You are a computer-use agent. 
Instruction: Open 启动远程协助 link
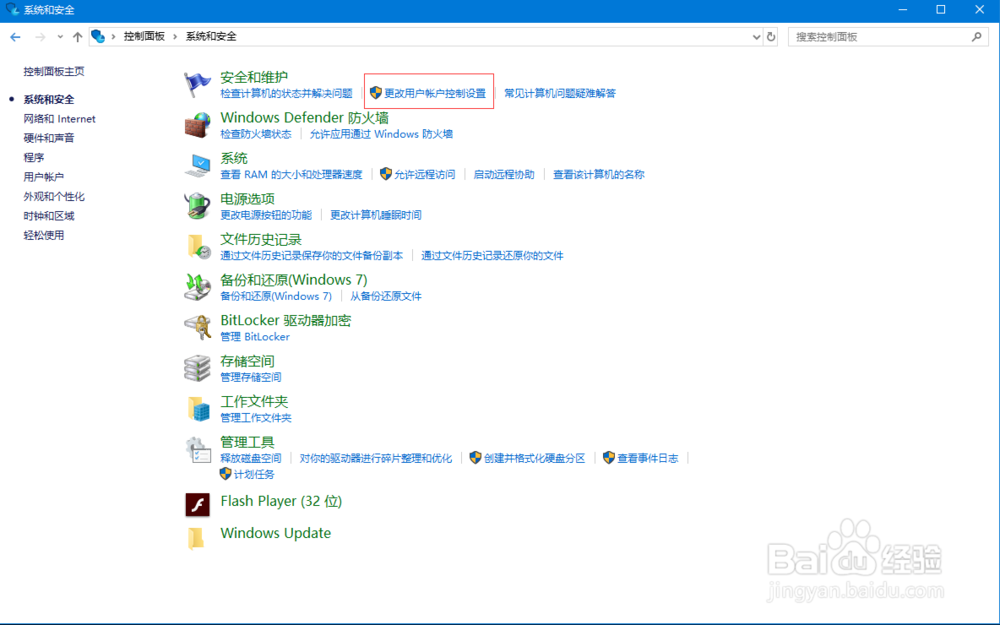[504, 174]
